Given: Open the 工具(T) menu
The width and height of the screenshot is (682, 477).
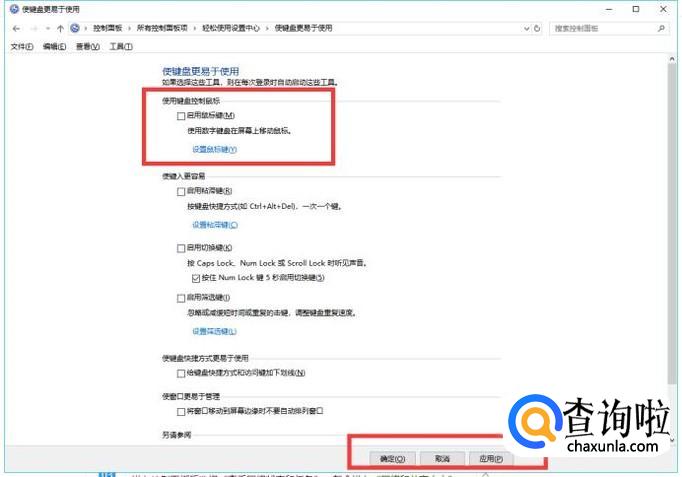Looking at the screenshot, I should click(120, 47).
